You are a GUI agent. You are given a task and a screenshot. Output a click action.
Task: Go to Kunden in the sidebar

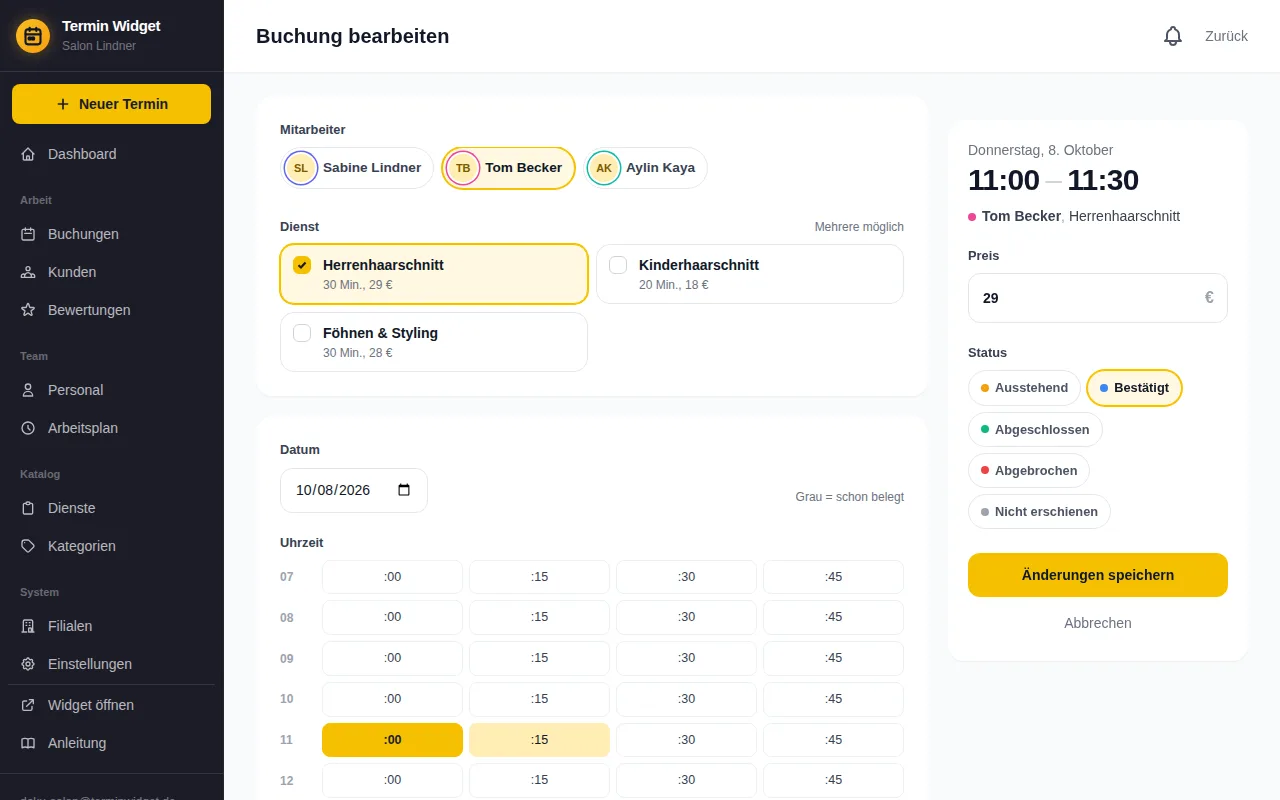pos(112,272)
